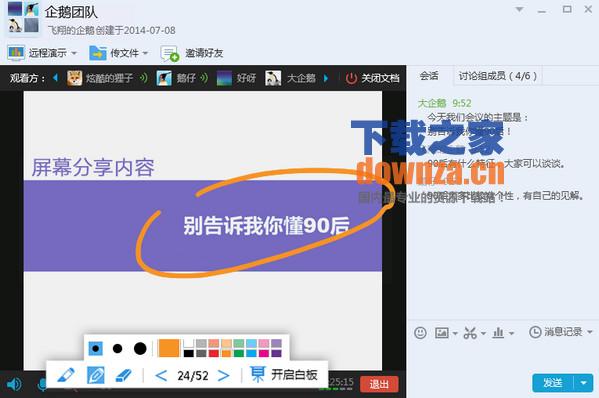Pick the green color swatch

coord(239,353)
